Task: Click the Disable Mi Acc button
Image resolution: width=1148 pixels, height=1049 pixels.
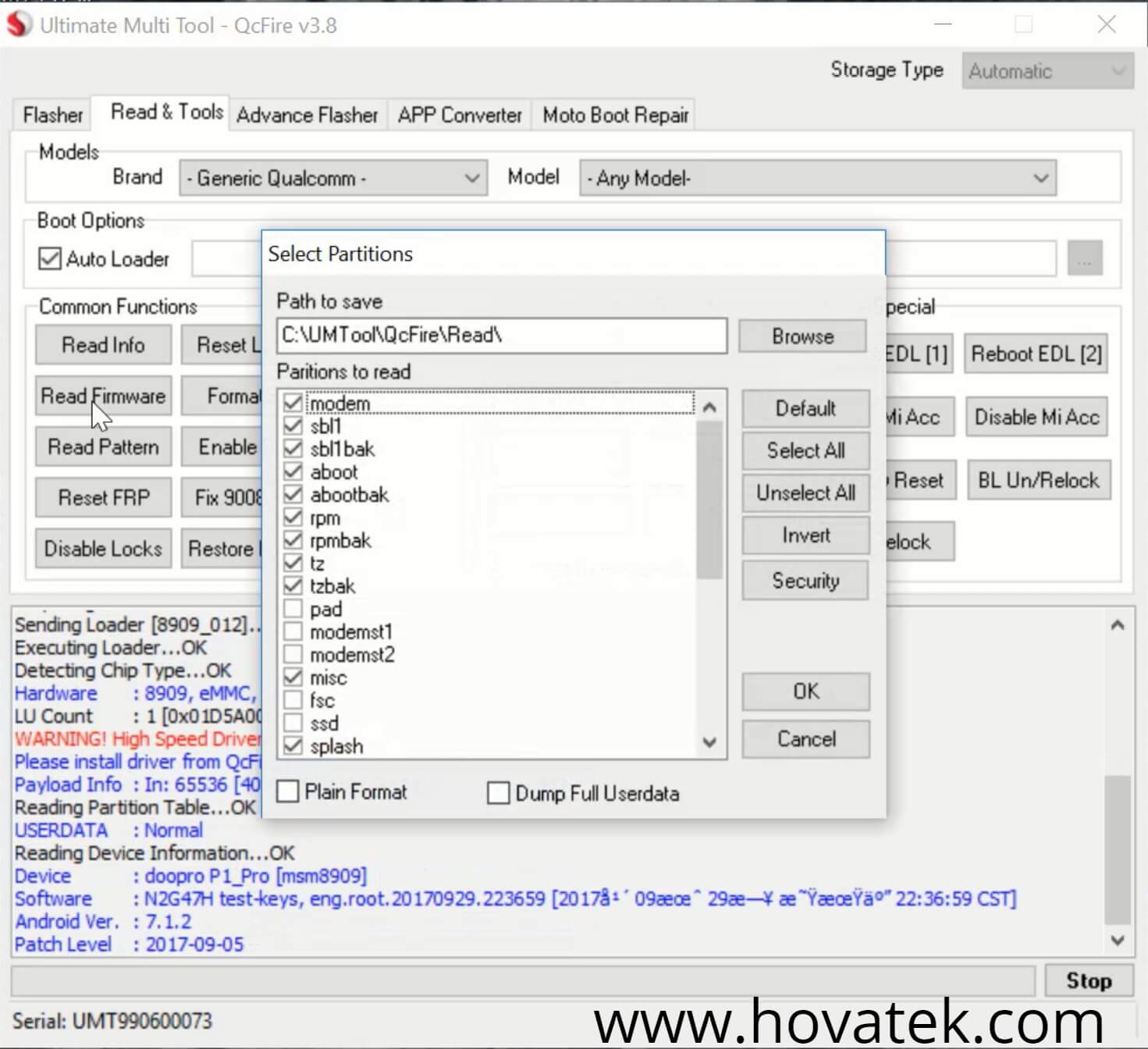Action: coord(1036,418)
